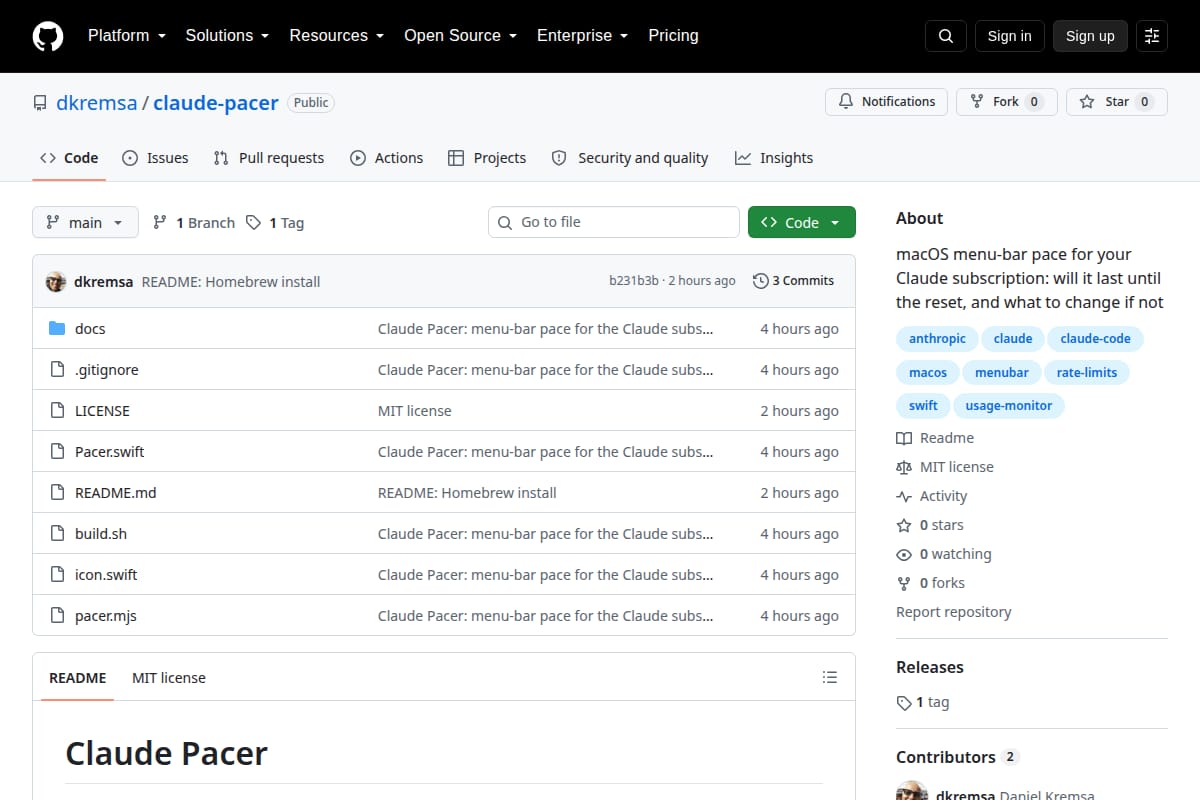Click the commits history clock icon
This screenshot has height=800, width=1200.
pos(761,281)
